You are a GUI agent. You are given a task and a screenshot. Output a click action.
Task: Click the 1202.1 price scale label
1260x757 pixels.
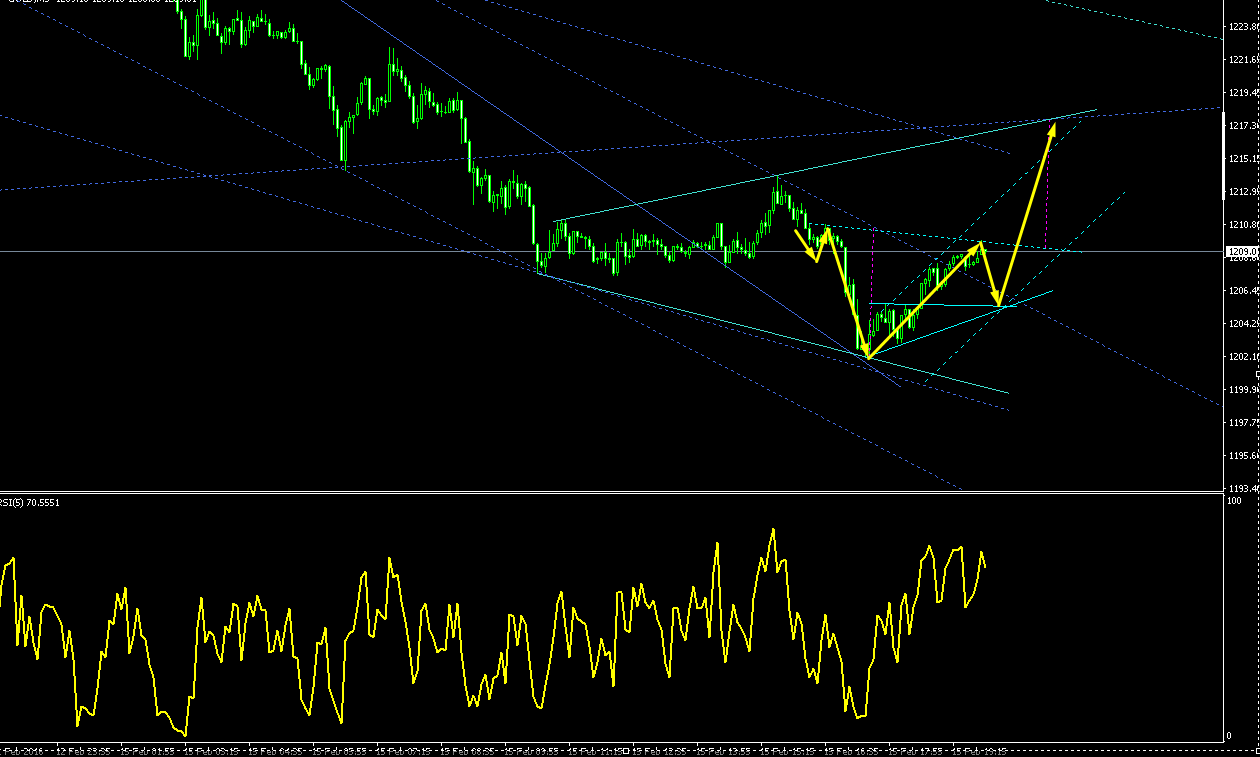tap(1243, 357)
